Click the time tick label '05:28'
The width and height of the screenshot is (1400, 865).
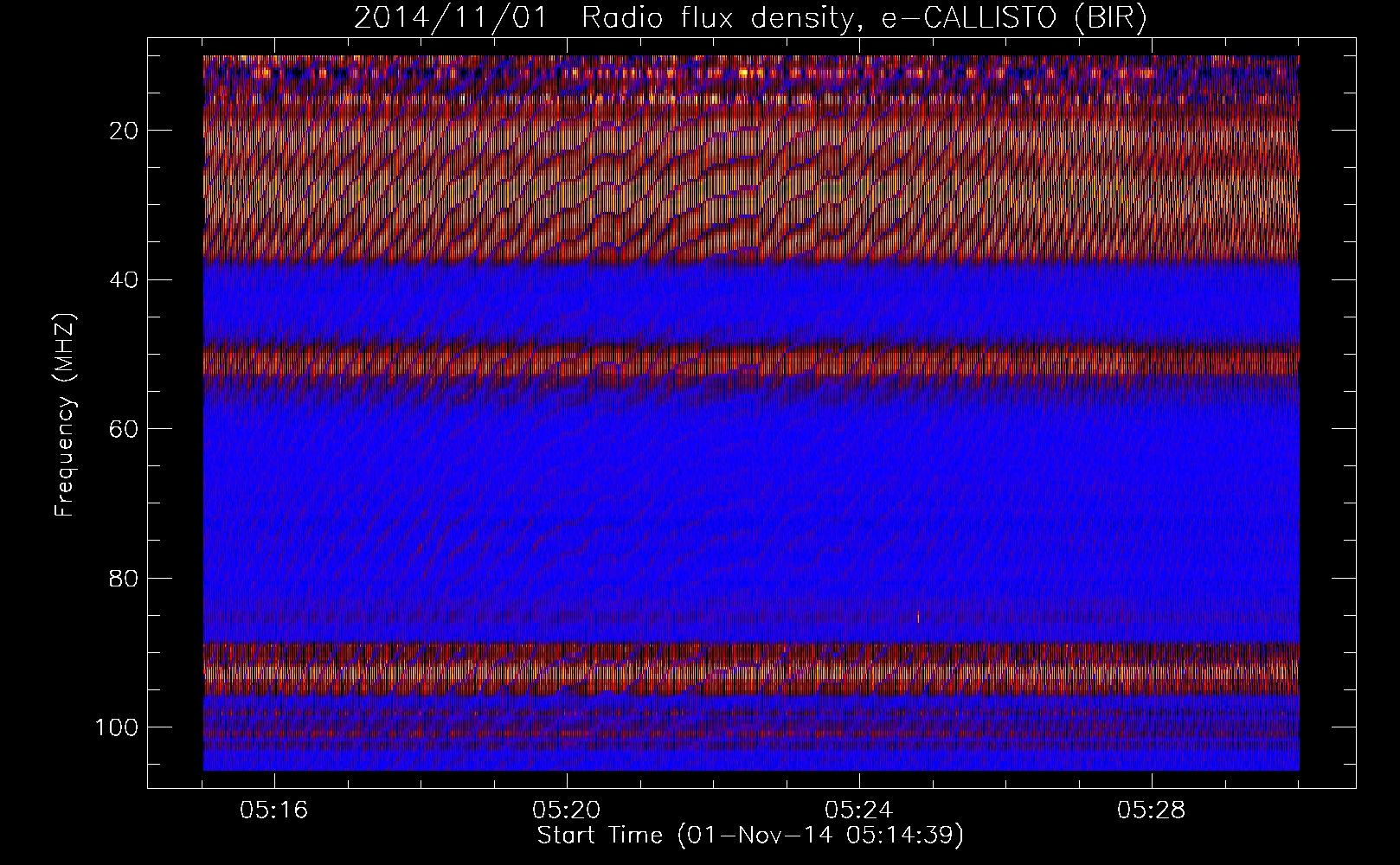(x=1152, y=811)
